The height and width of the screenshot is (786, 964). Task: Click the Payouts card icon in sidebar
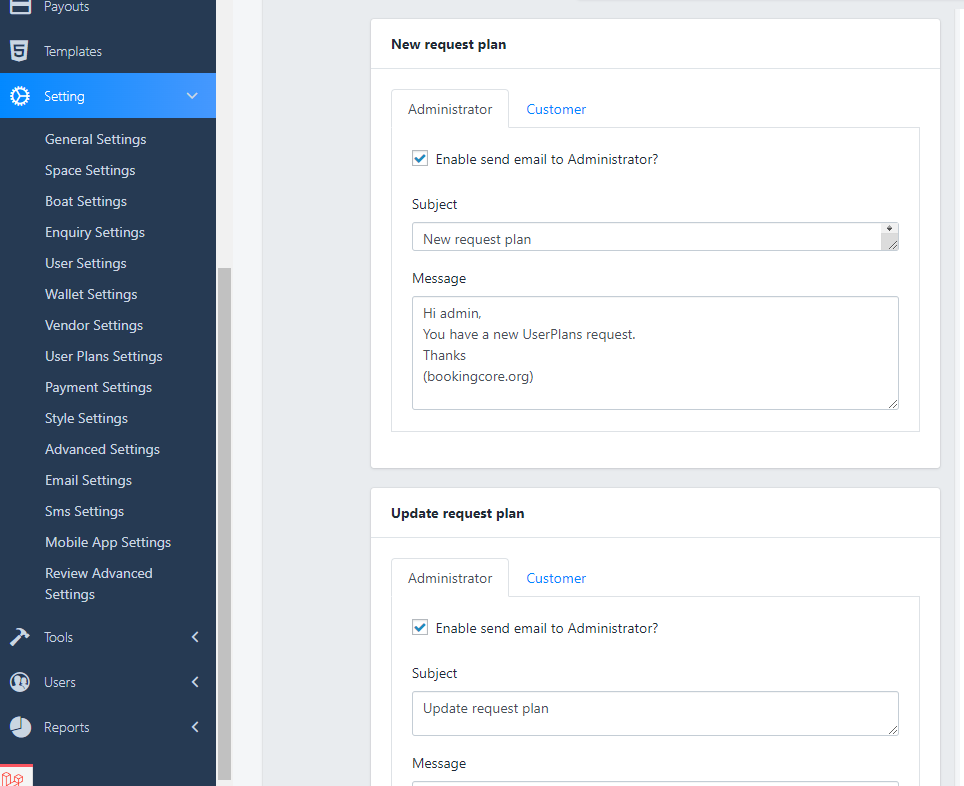pos(20,7)
